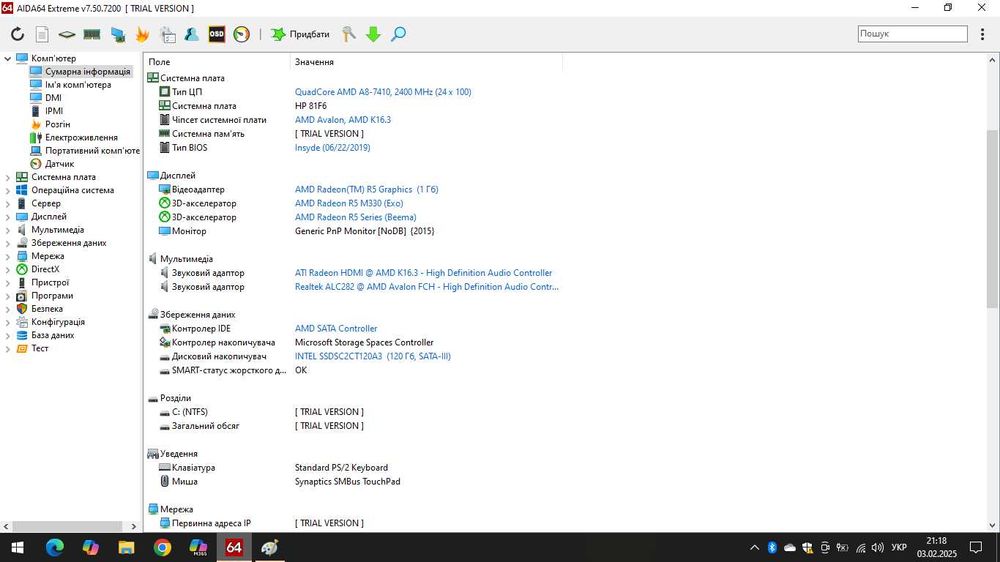Open the volume icon in system tray
Screen dimensions: 1000x562
coord(878,547)
